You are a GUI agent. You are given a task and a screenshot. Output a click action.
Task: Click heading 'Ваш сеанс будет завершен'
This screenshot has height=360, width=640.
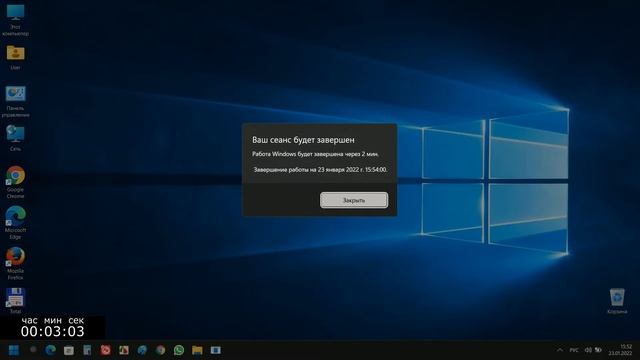[303, 140]
